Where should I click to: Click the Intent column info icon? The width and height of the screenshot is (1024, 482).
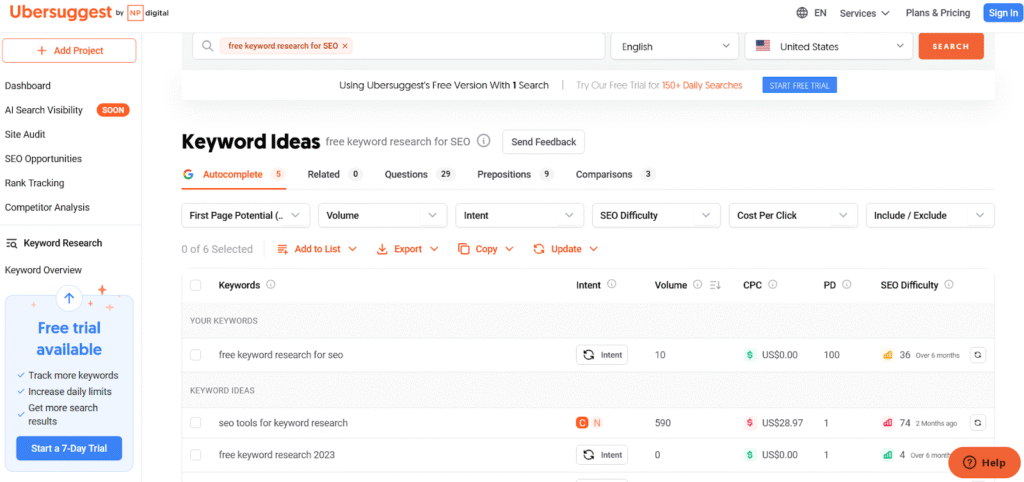tap(612, 285)
